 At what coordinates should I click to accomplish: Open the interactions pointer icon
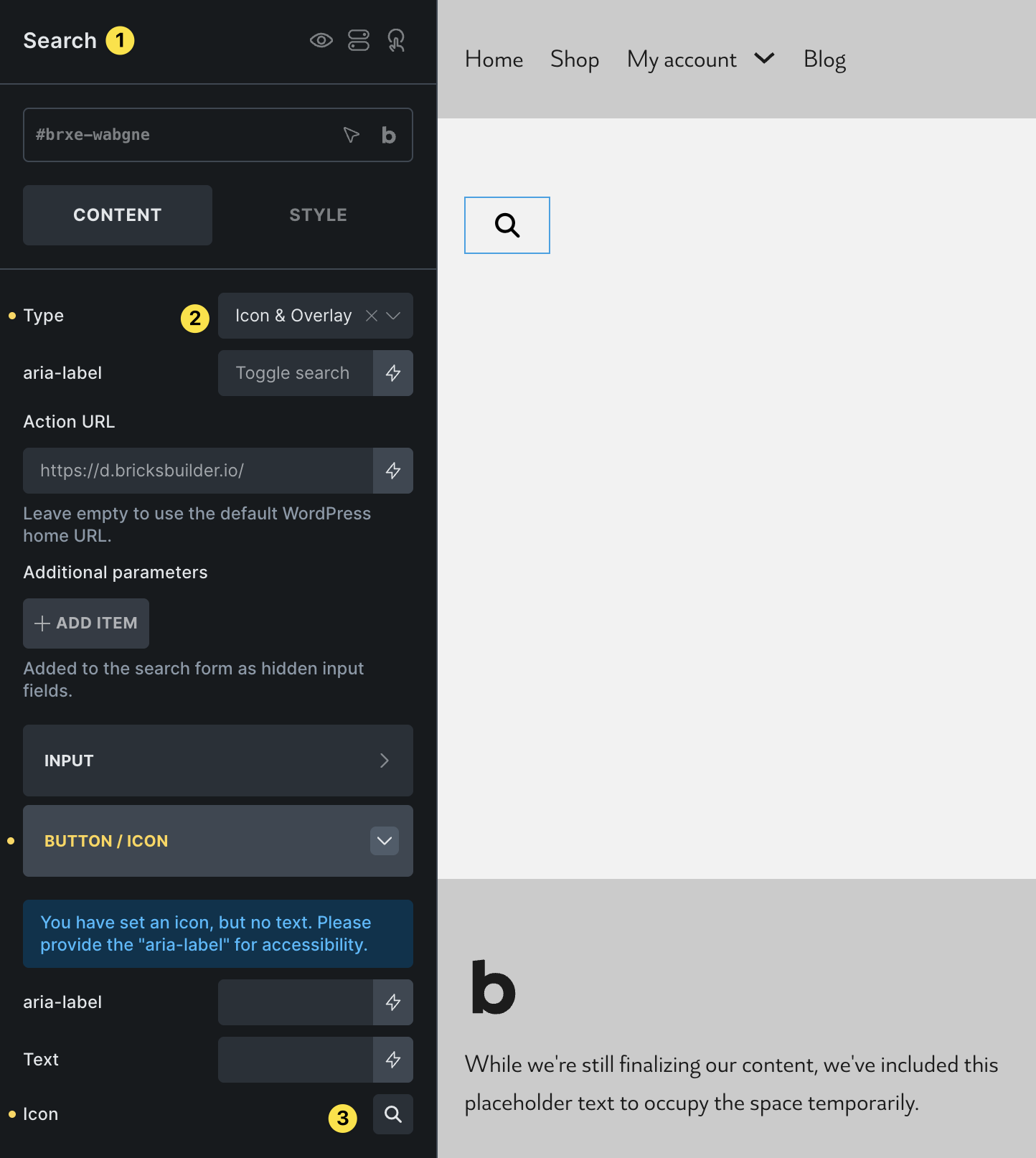point(396,40)
